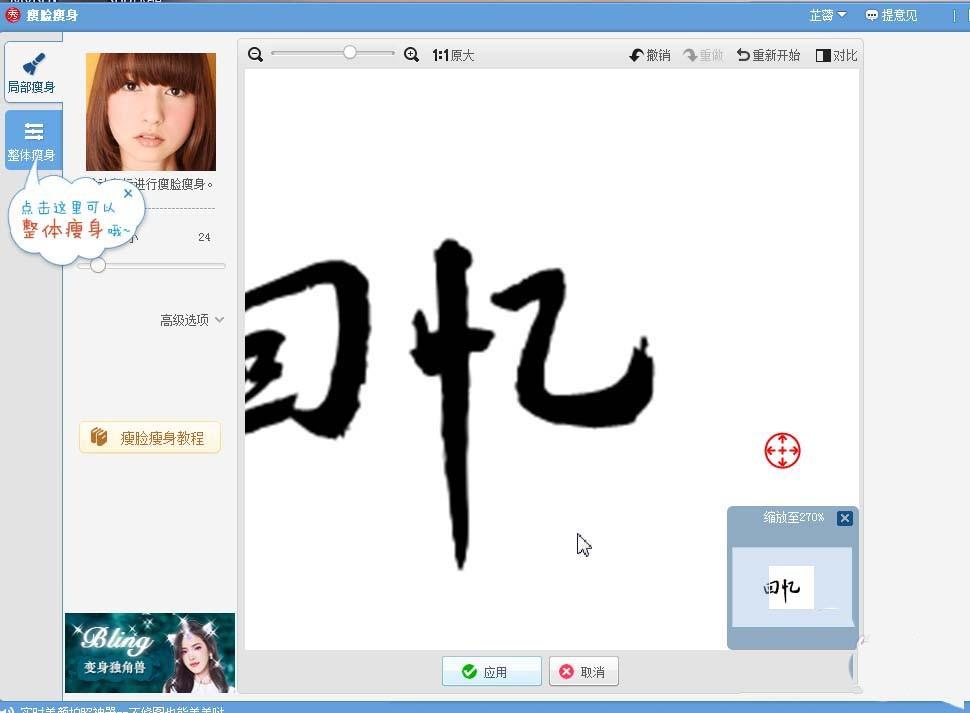Viewport: 970px width, 713px height.
Task: Toggle the 对比 before/after comparison
Action: (836, 55)
